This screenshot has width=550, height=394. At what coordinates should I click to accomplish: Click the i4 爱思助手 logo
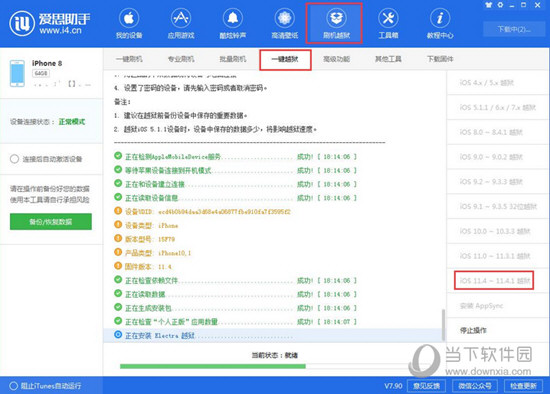pyautogui.click(x=49, y=23)
